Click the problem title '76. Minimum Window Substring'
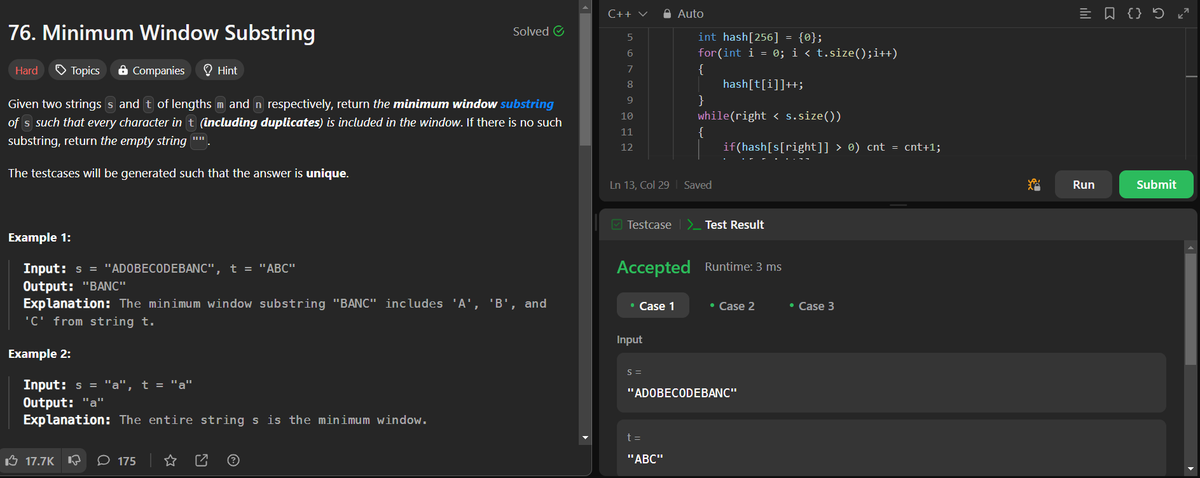The height and width of the screenshot is (478, 1200). (161, 33)
